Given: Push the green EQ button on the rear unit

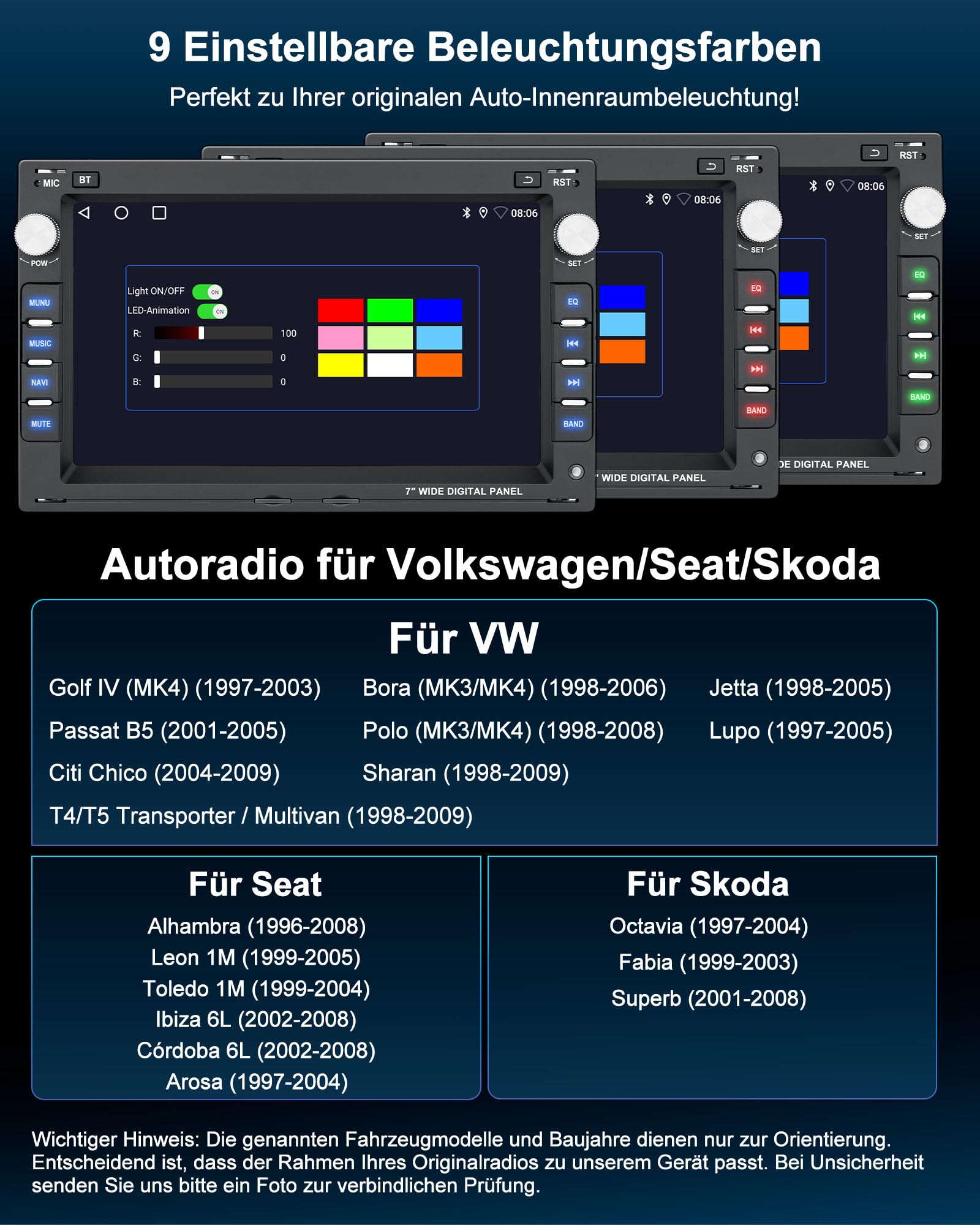Looking at the screenshot, I should tap(919, 274).
